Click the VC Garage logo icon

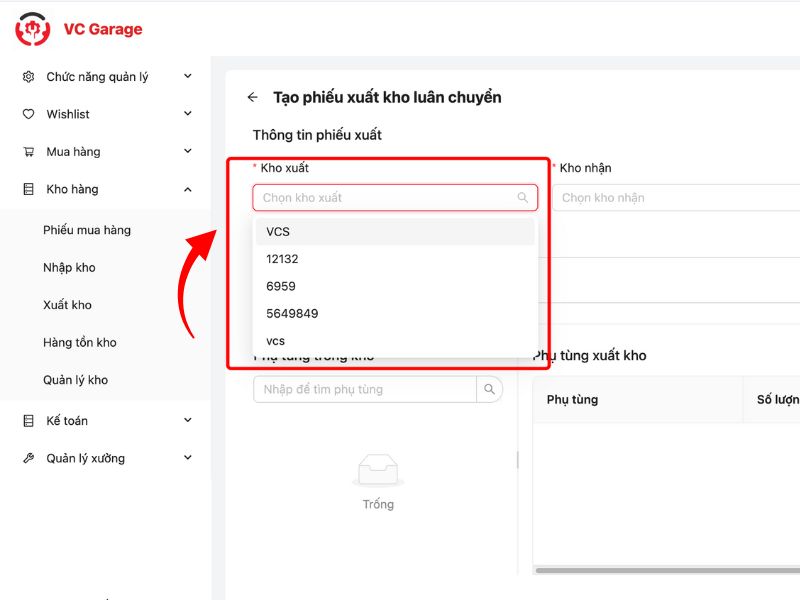point(32,29)
